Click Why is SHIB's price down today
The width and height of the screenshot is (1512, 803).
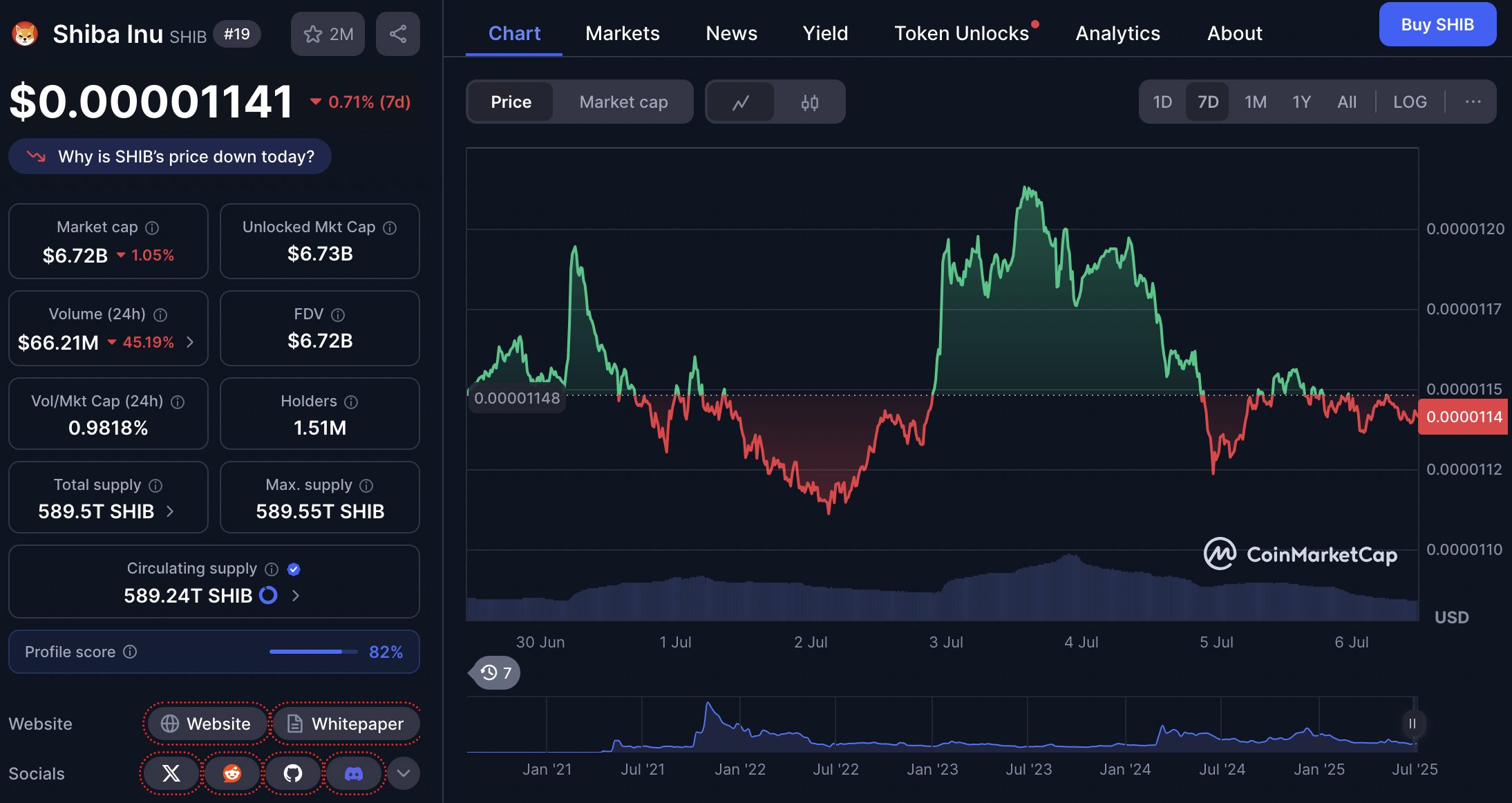click(x=170, y=156)
